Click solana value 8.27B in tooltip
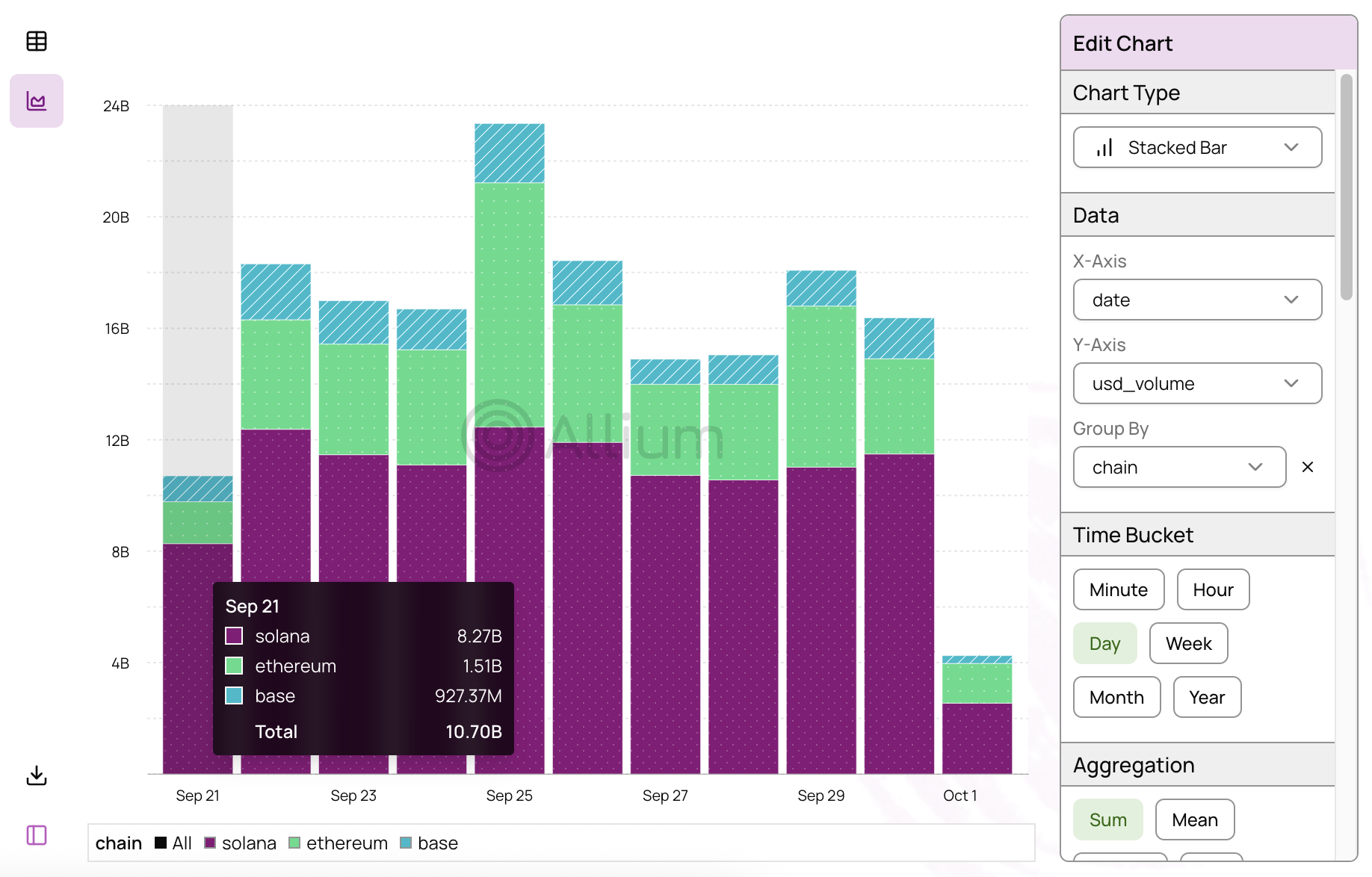This screenshot has height=877, width=1372. 479,636
